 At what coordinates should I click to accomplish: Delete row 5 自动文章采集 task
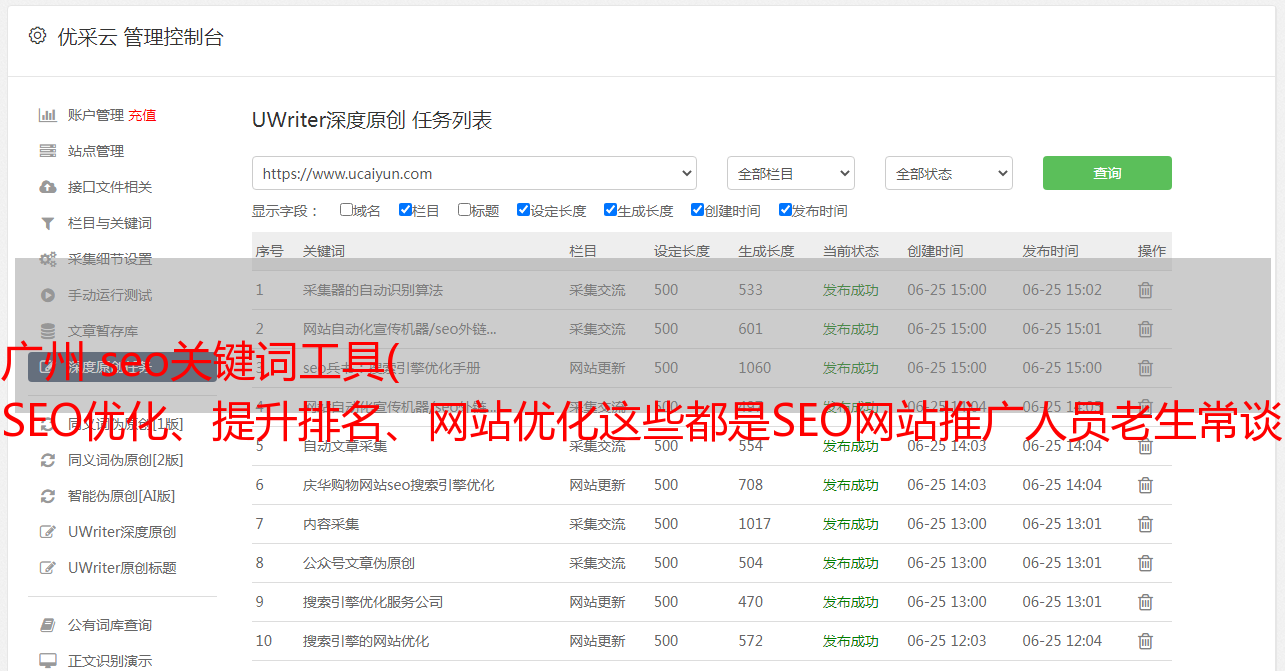[1146, 446]
